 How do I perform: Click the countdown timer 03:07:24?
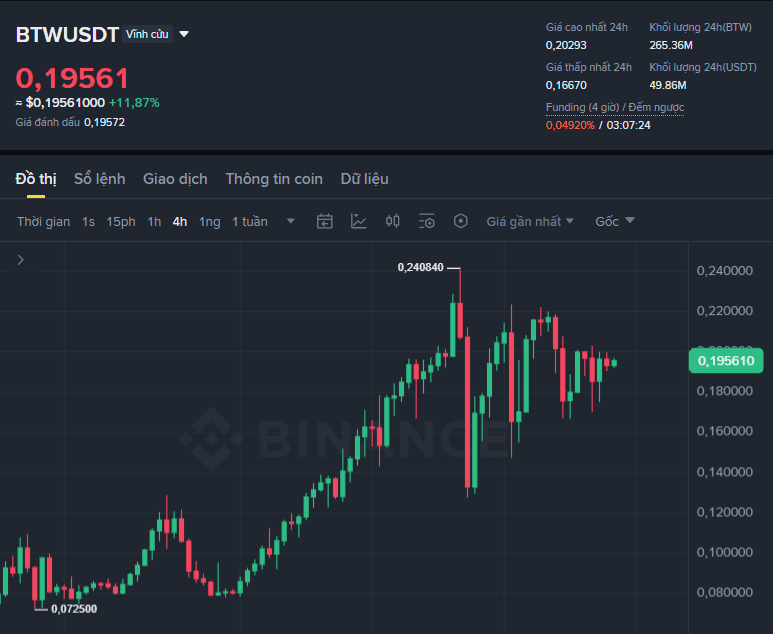tap(629, 125)
